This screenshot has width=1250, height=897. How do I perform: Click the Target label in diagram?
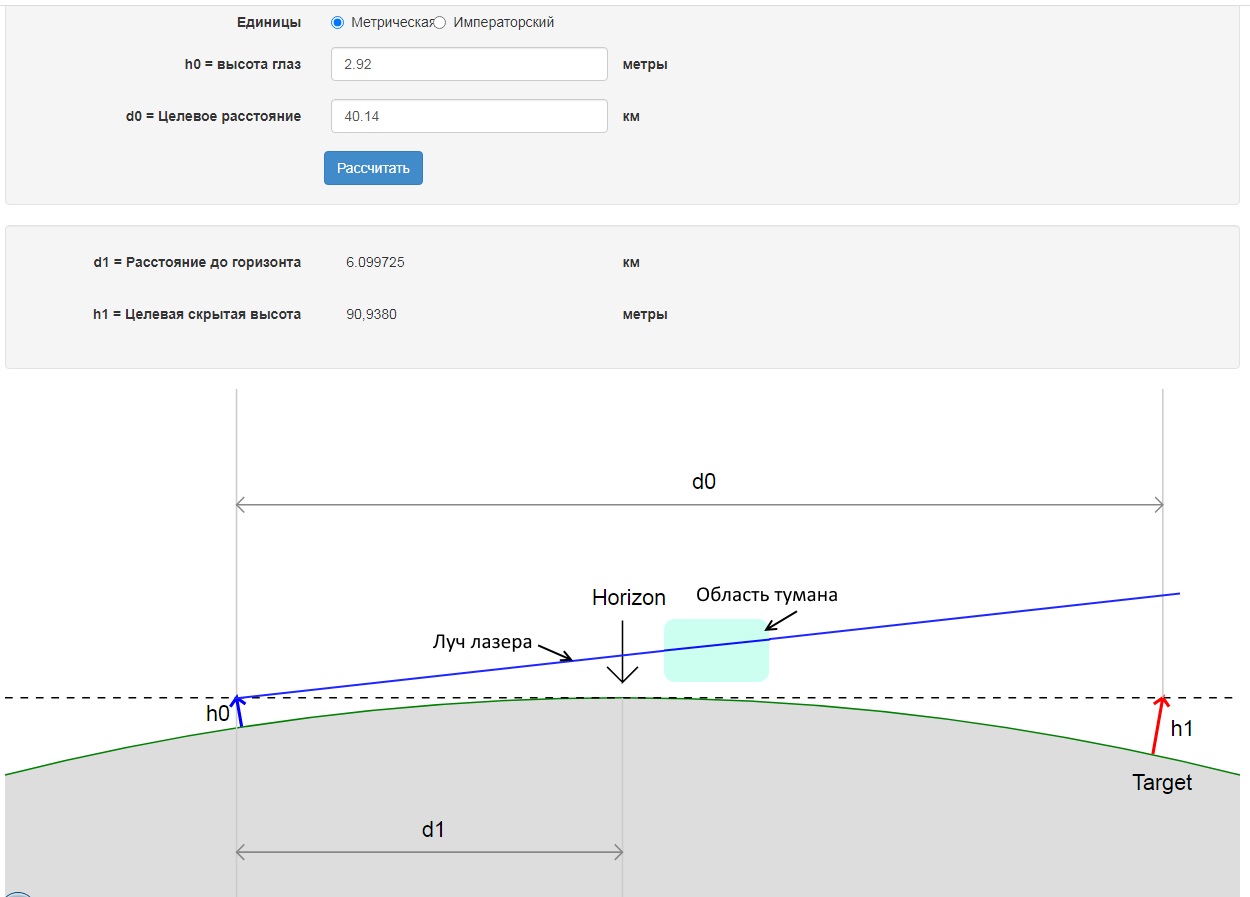pyautogui.click(x=1162, y=783)
